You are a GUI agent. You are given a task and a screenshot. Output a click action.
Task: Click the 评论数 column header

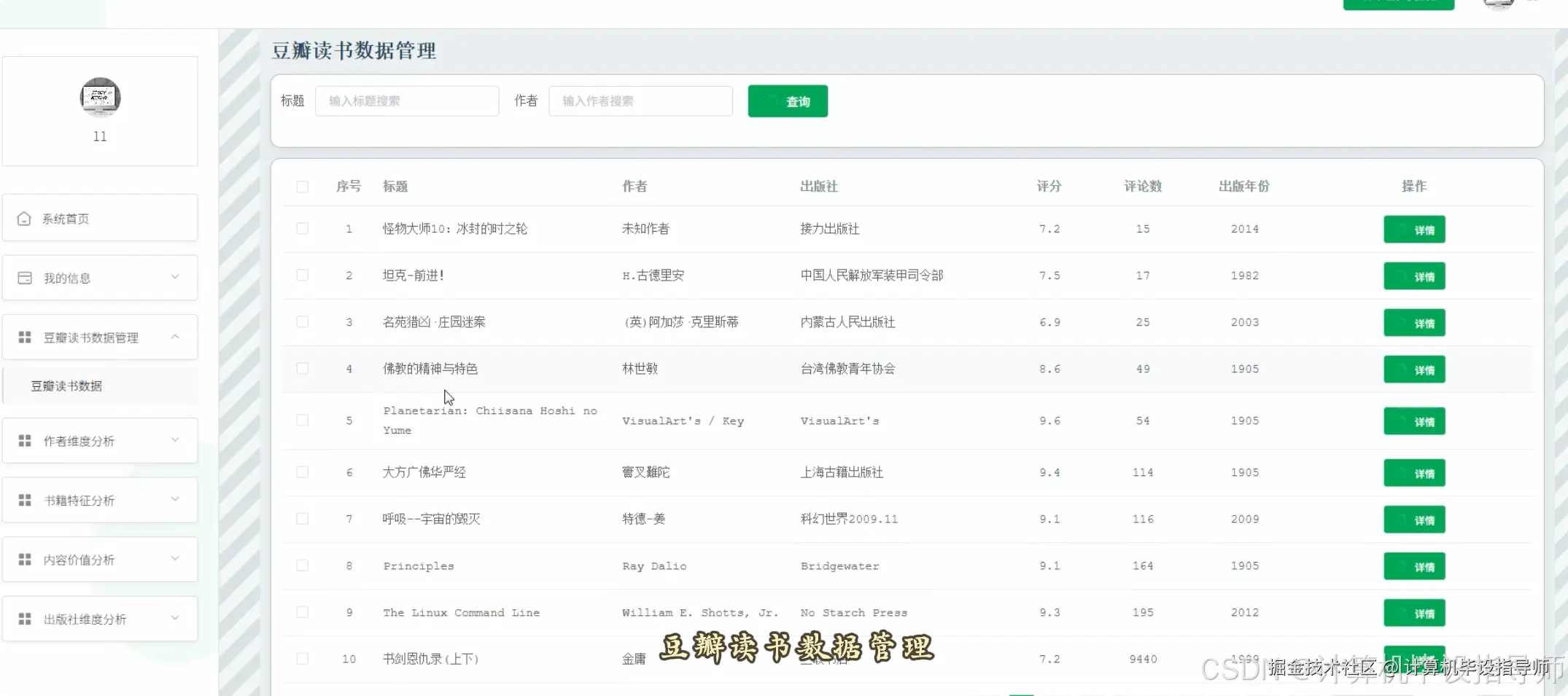(1143, 187)
